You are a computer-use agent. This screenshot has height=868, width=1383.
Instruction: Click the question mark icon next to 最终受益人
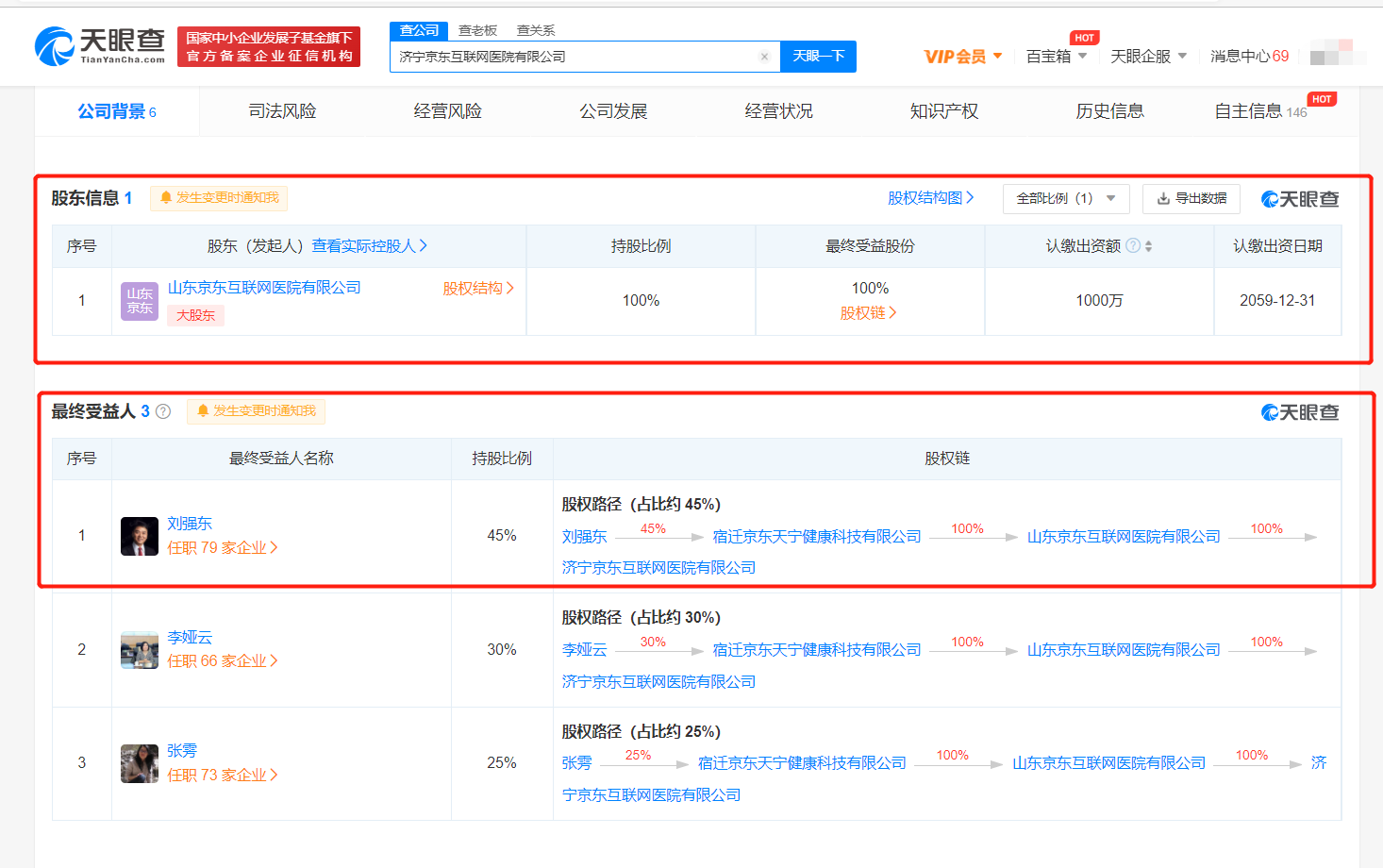click(x=162, y=410)
